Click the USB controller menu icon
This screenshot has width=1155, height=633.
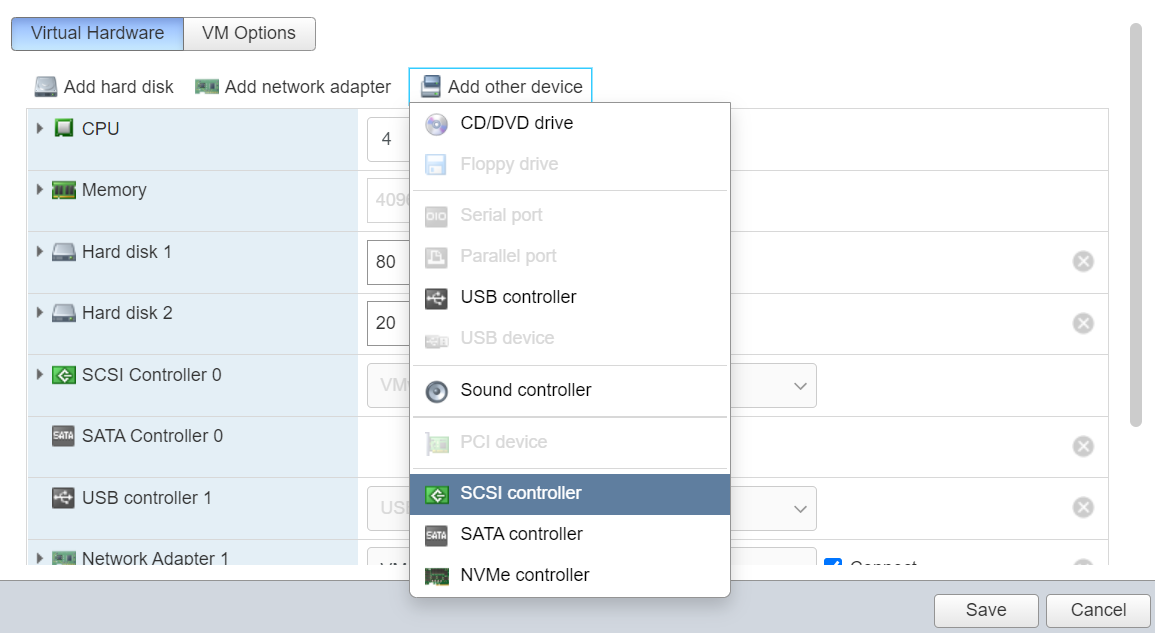pyautogui.click(x=436, y=298)
